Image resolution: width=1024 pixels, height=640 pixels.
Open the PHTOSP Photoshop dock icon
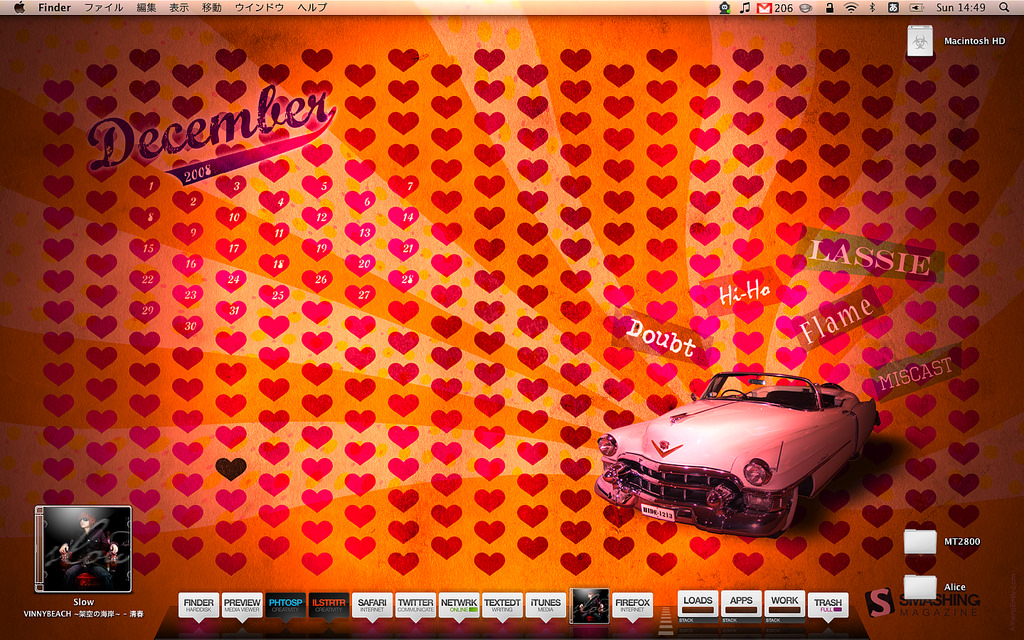285,605
